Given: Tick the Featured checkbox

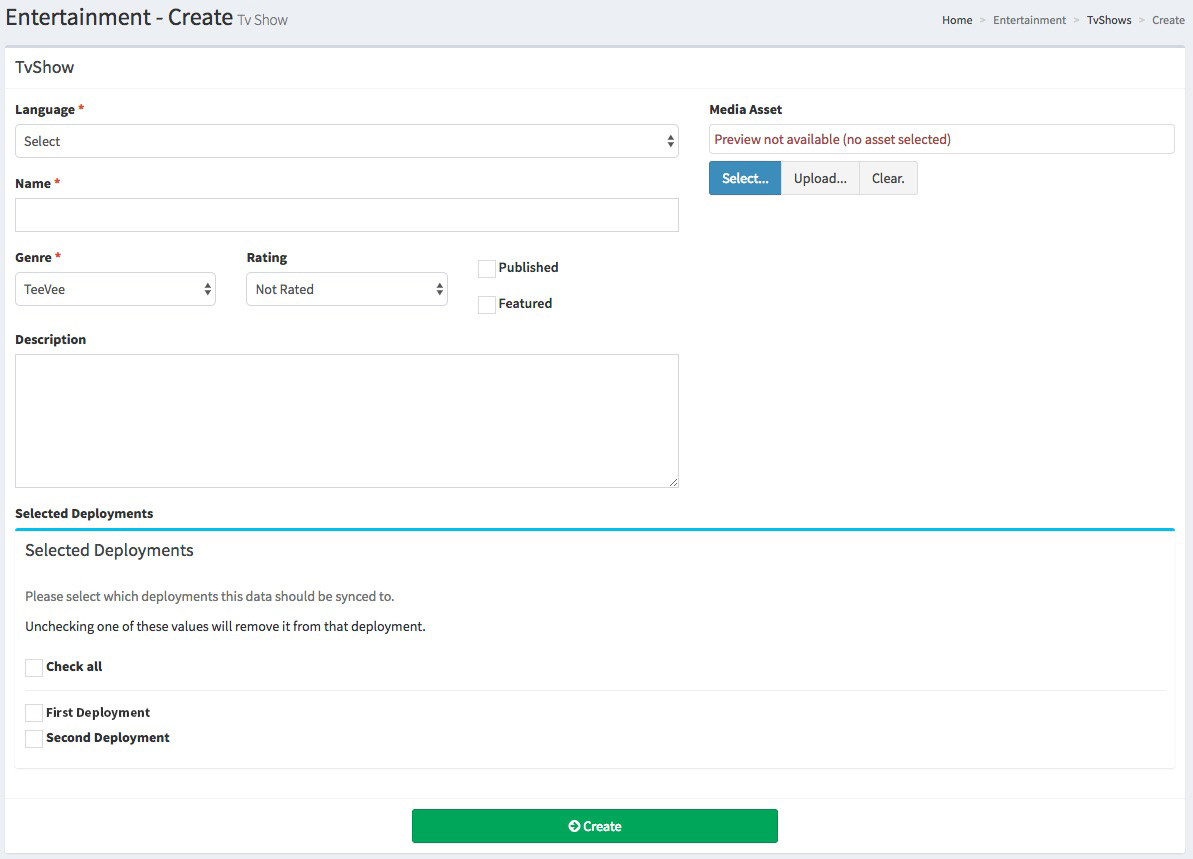Looking at the screenshot, I should pyautogui.click(x=487, y=304).
